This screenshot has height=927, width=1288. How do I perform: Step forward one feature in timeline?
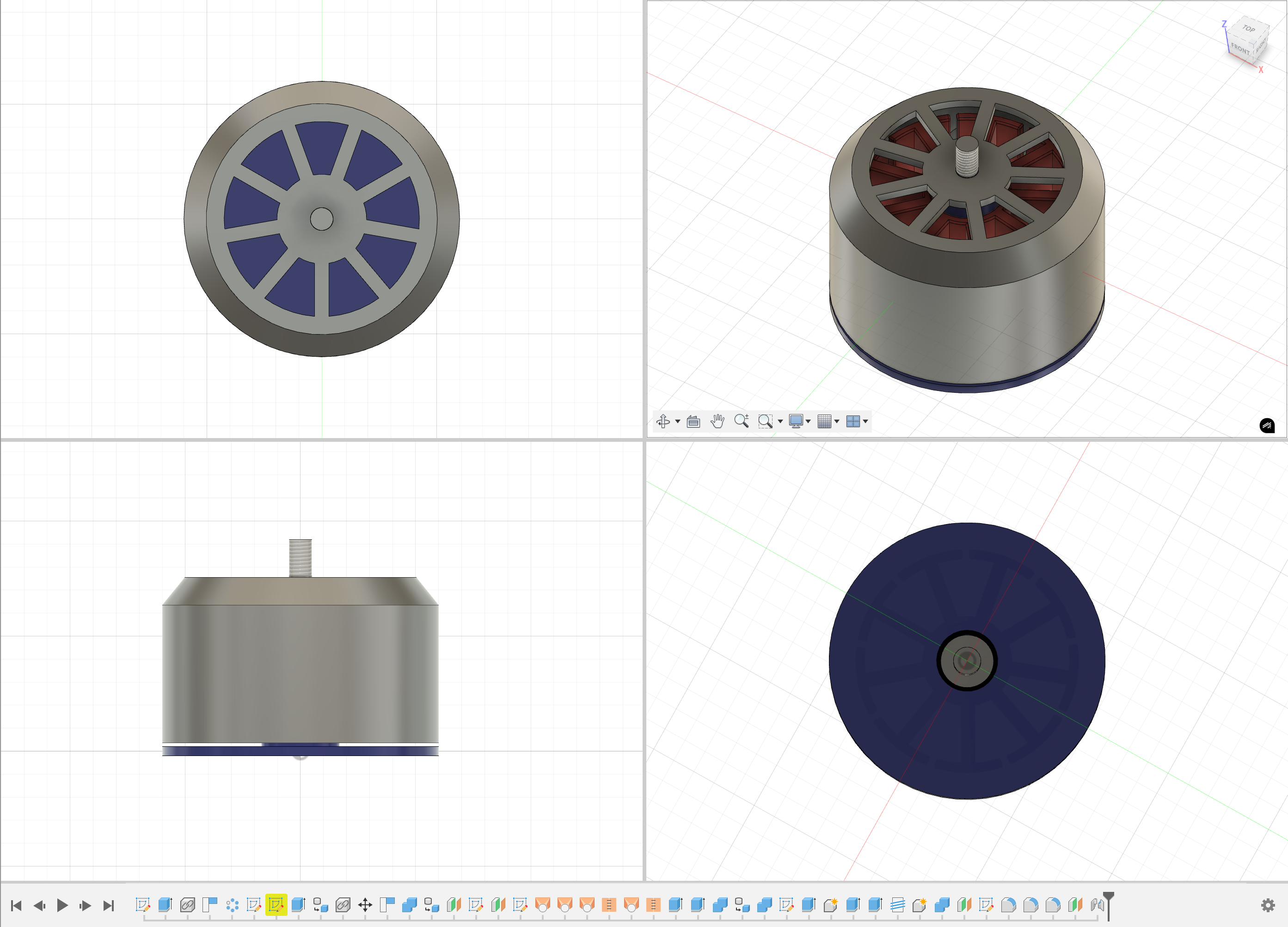85,905
